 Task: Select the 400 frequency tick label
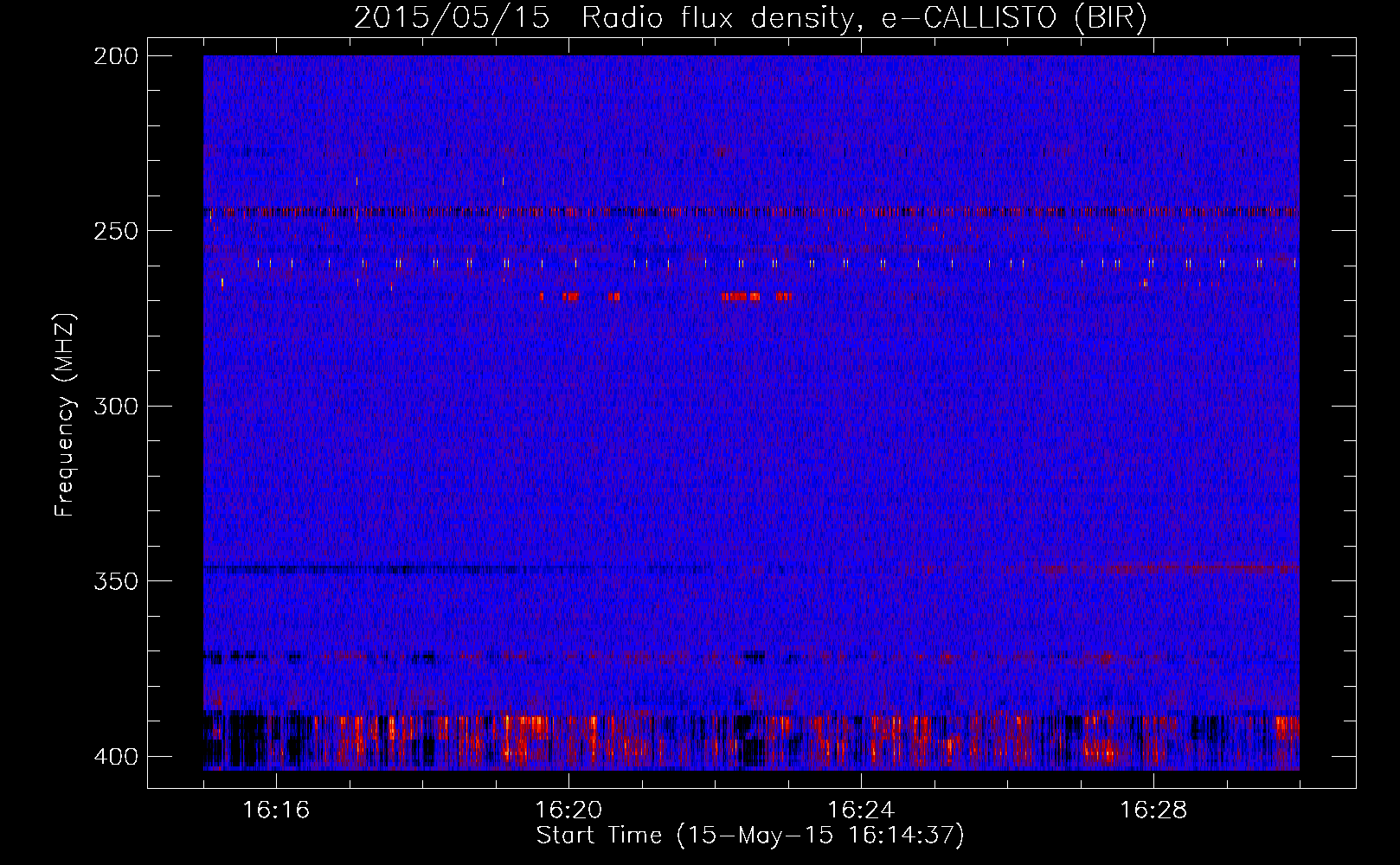point(116,757)
